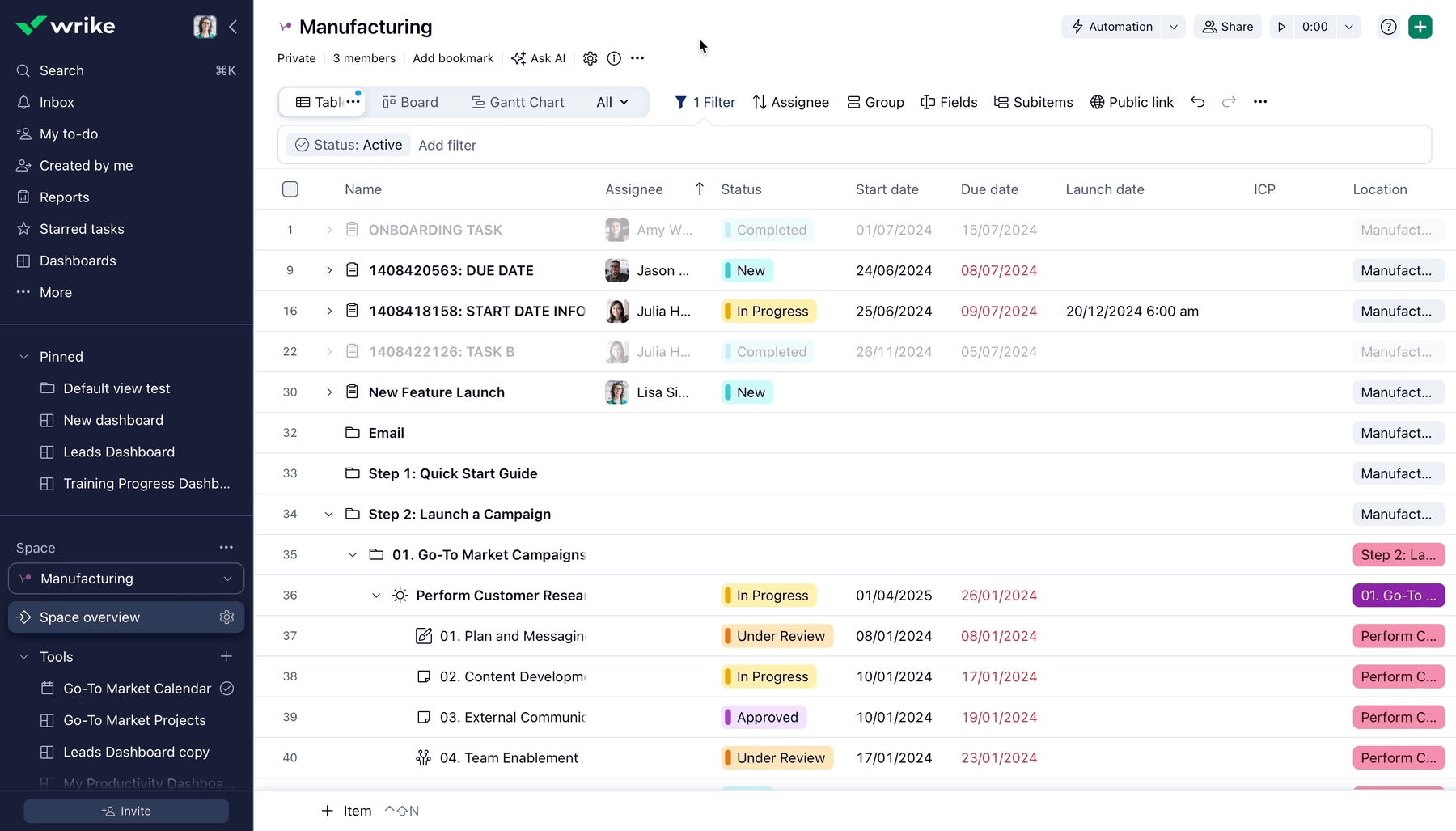Toggle the Assignee column sort arrow
Viewport: 1456px width, 831px height.
[x=700, y=189]
